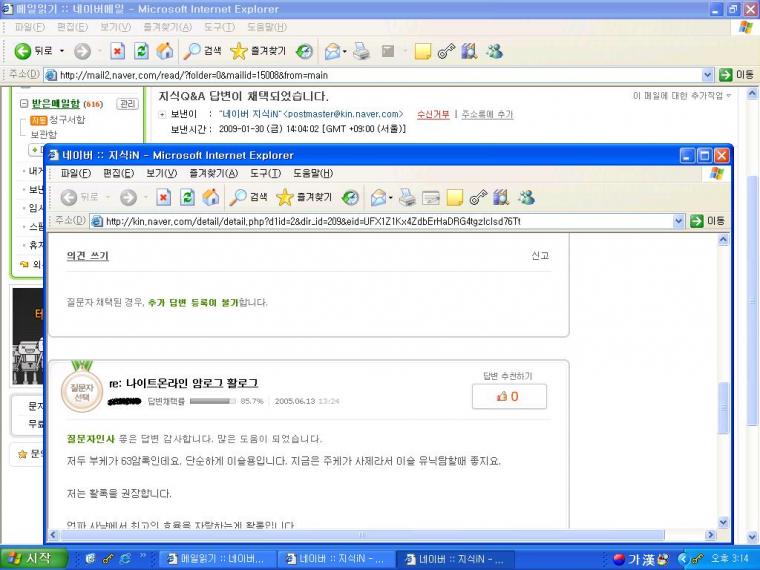Click 수신거부 link in mail window
The image size is (760, 570).
[433, 115]
